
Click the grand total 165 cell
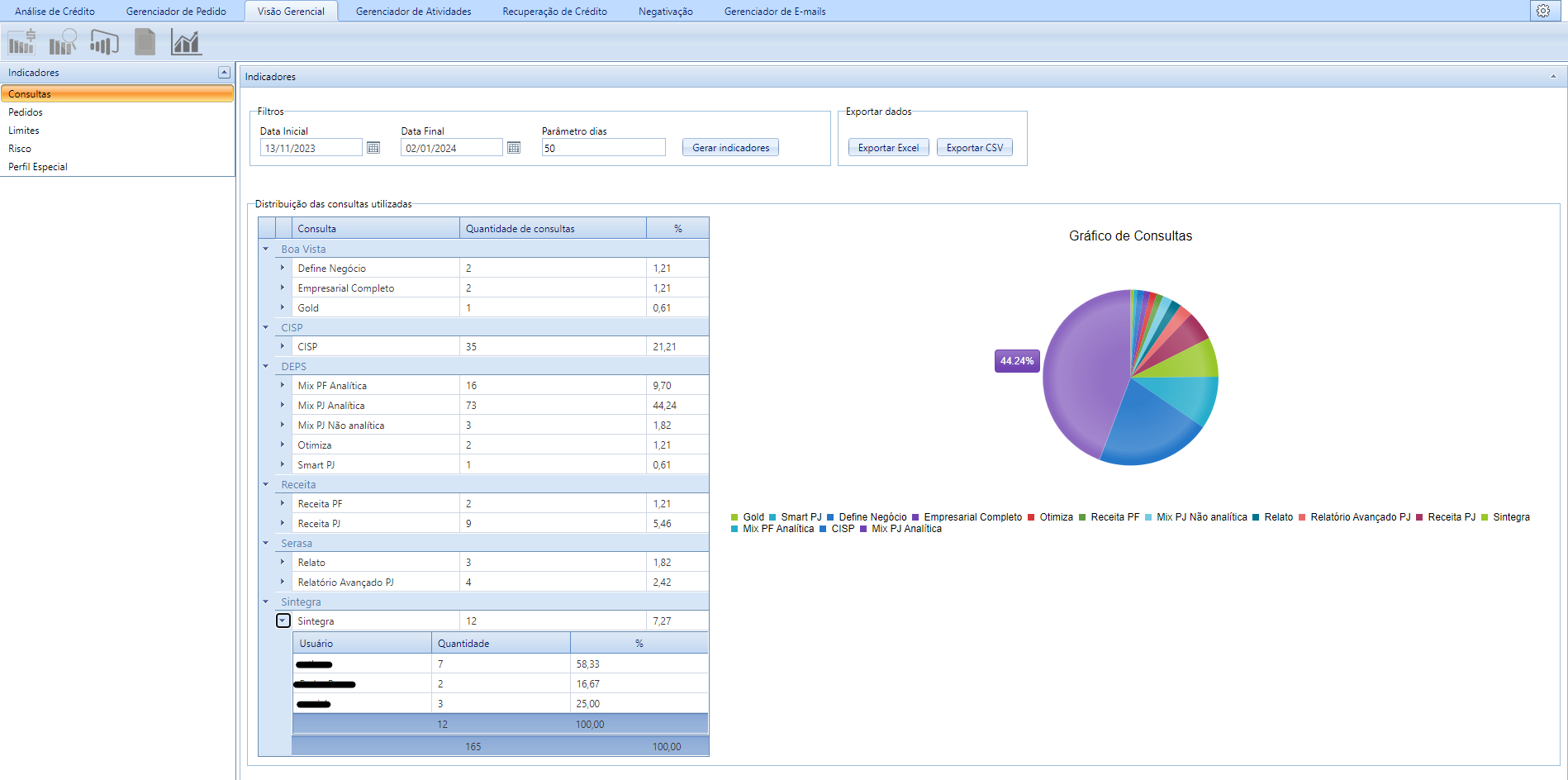click(x=473, y=746)
